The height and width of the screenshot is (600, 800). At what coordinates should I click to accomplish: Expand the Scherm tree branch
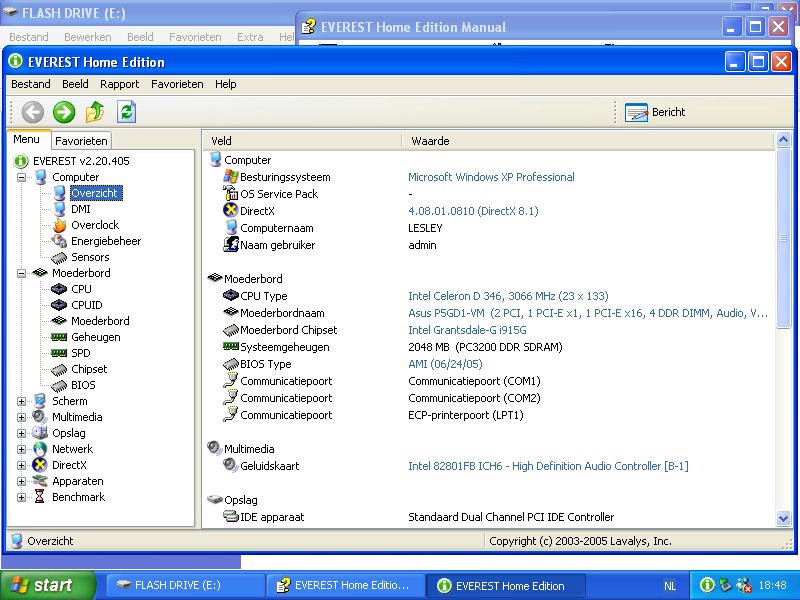(x=21, y=402)
